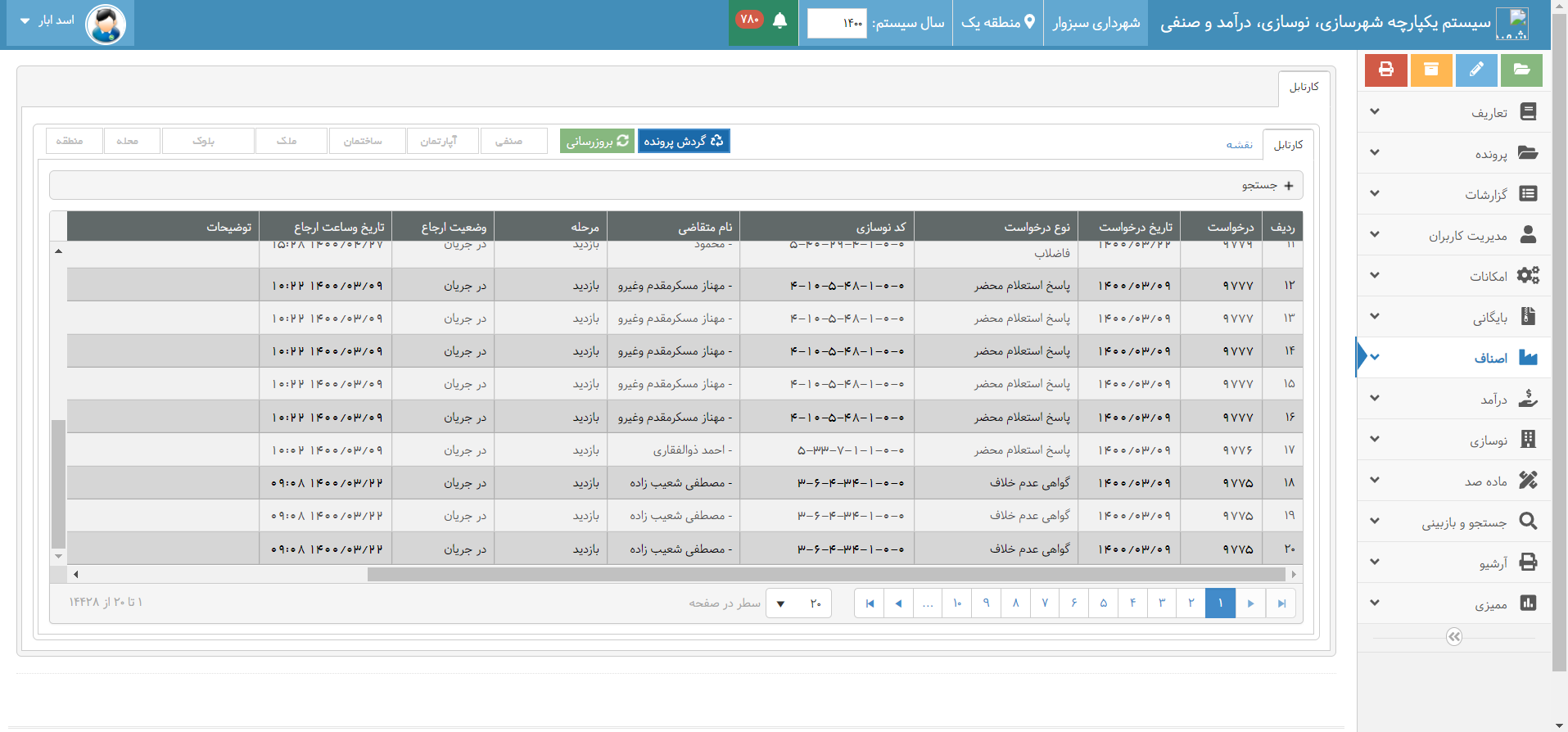Go to page ۲ in pagination
The height and width of the screenshot is (732, 1568).
[x=1191, y=603]
